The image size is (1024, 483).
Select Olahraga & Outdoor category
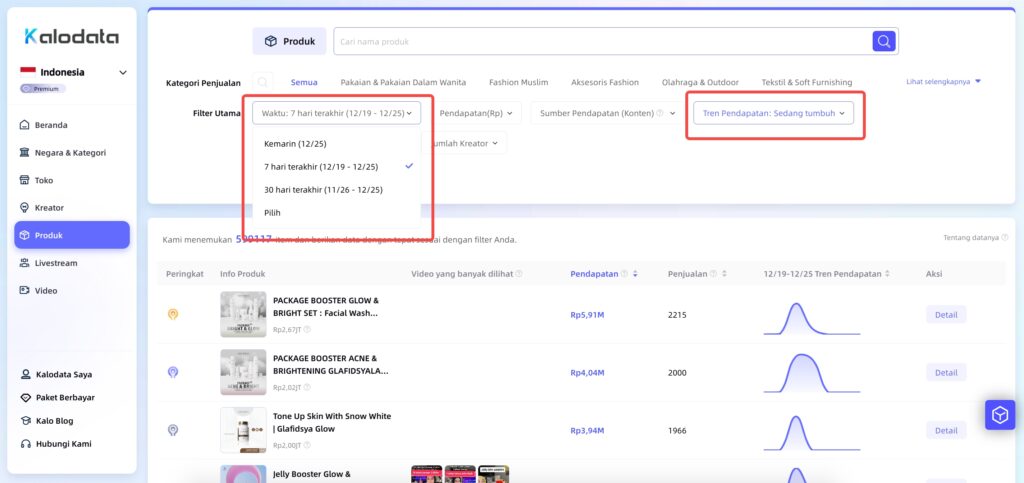pos(700,82)
